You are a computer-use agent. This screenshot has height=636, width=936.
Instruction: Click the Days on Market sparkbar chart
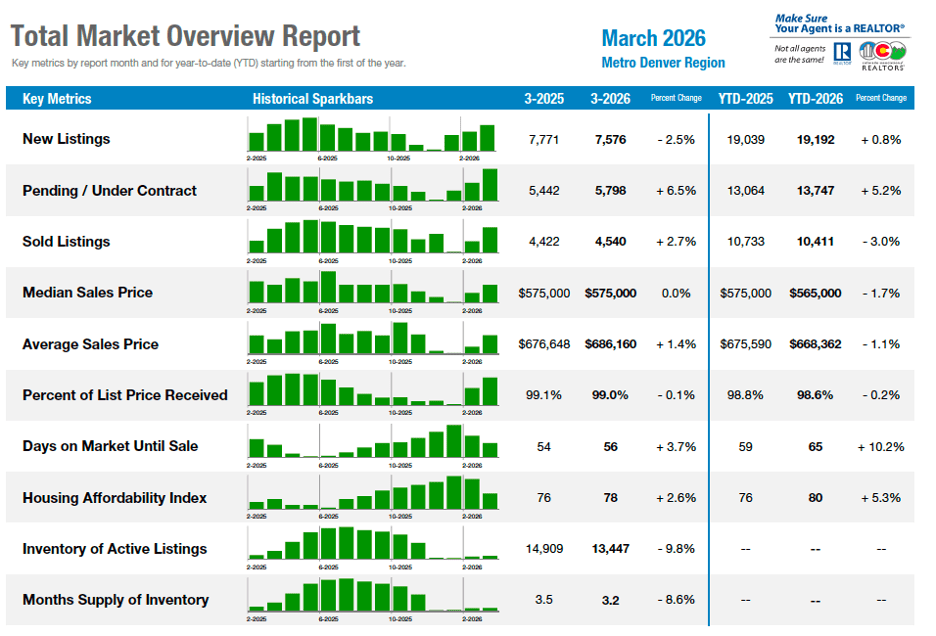(372, 442)
